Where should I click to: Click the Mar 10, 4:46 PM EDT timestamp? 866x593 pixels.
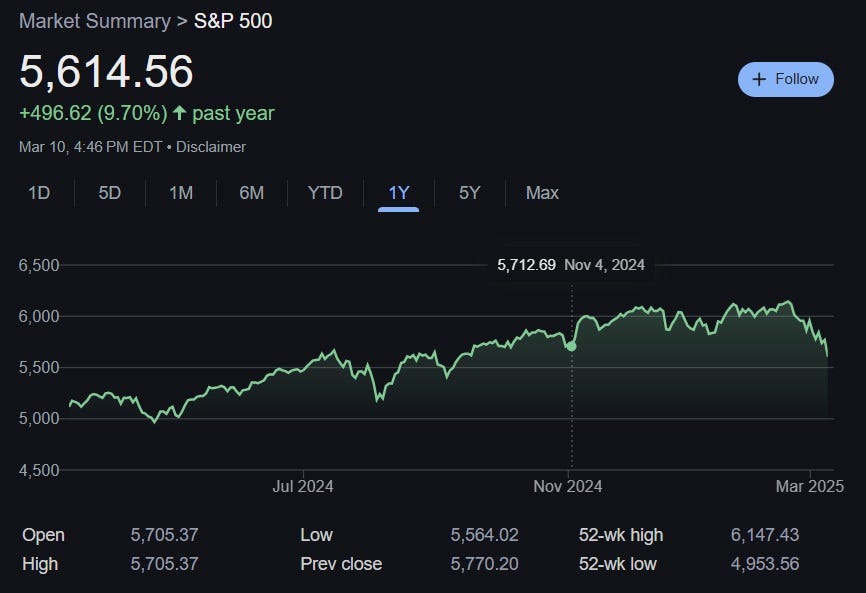pos(90,147)
